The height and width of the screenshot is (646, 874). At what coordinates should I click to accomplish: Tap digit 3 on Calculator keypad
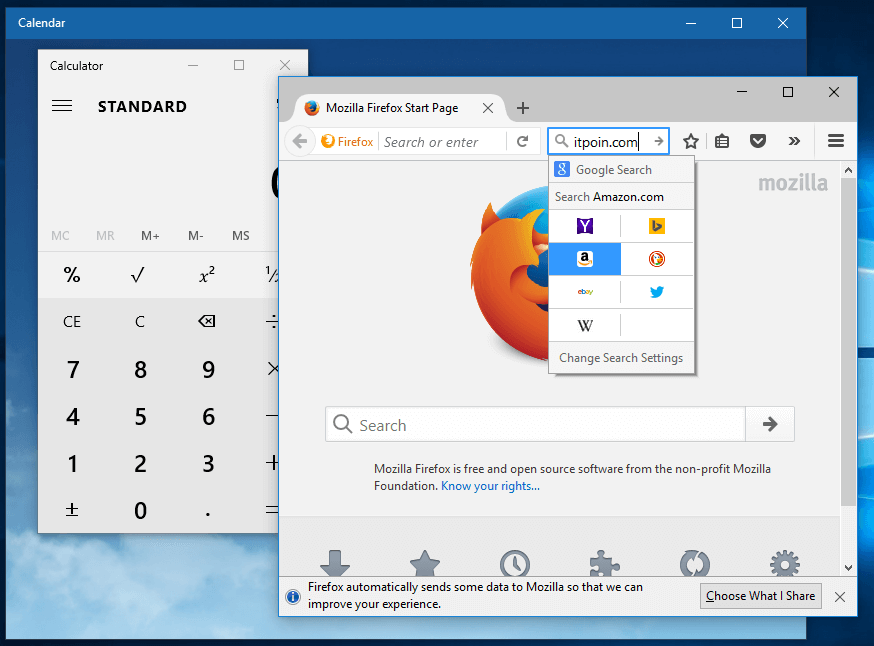coord(208,464)
